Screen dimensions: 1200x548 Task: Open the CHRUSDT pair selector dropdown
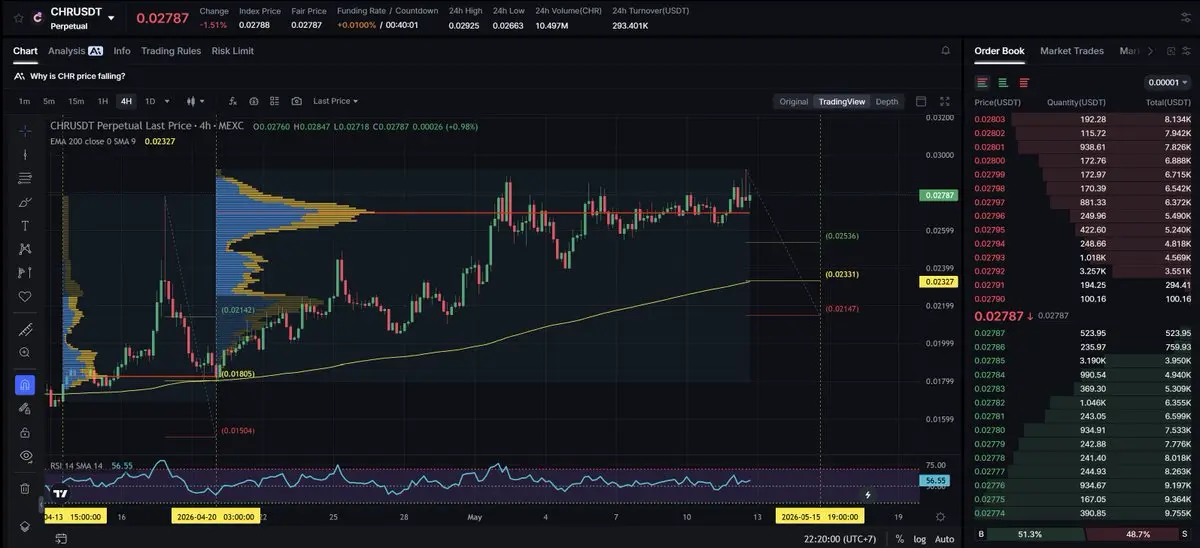pyautogui.click(x=111, y=18)
